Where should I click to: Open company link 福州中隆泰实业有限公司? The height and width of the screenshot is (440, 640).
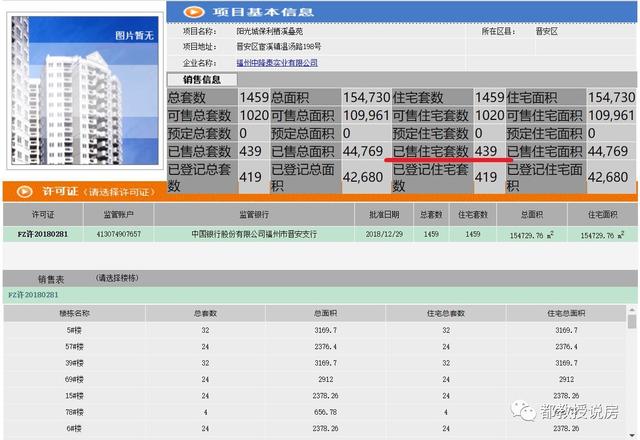pyautogui.click(x=277, y=63)
